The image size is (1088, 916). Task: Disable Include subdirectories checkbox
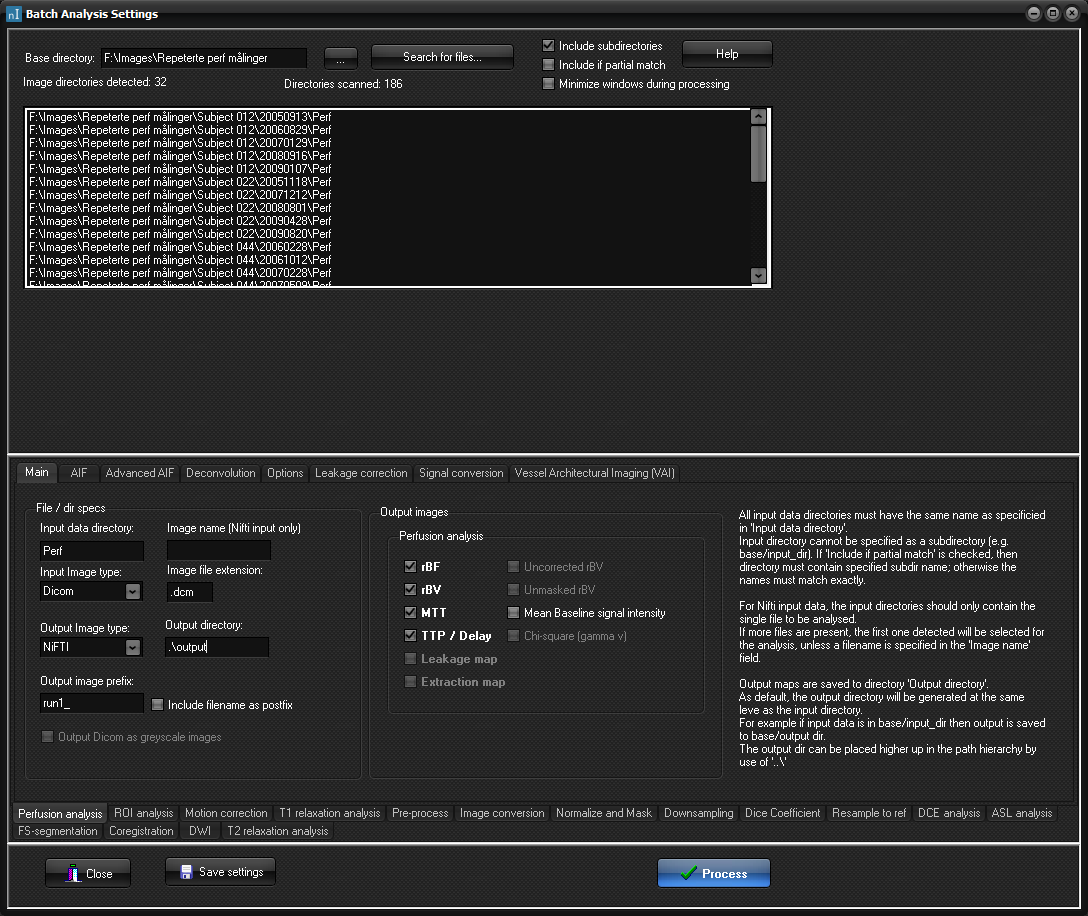(548, 46)
